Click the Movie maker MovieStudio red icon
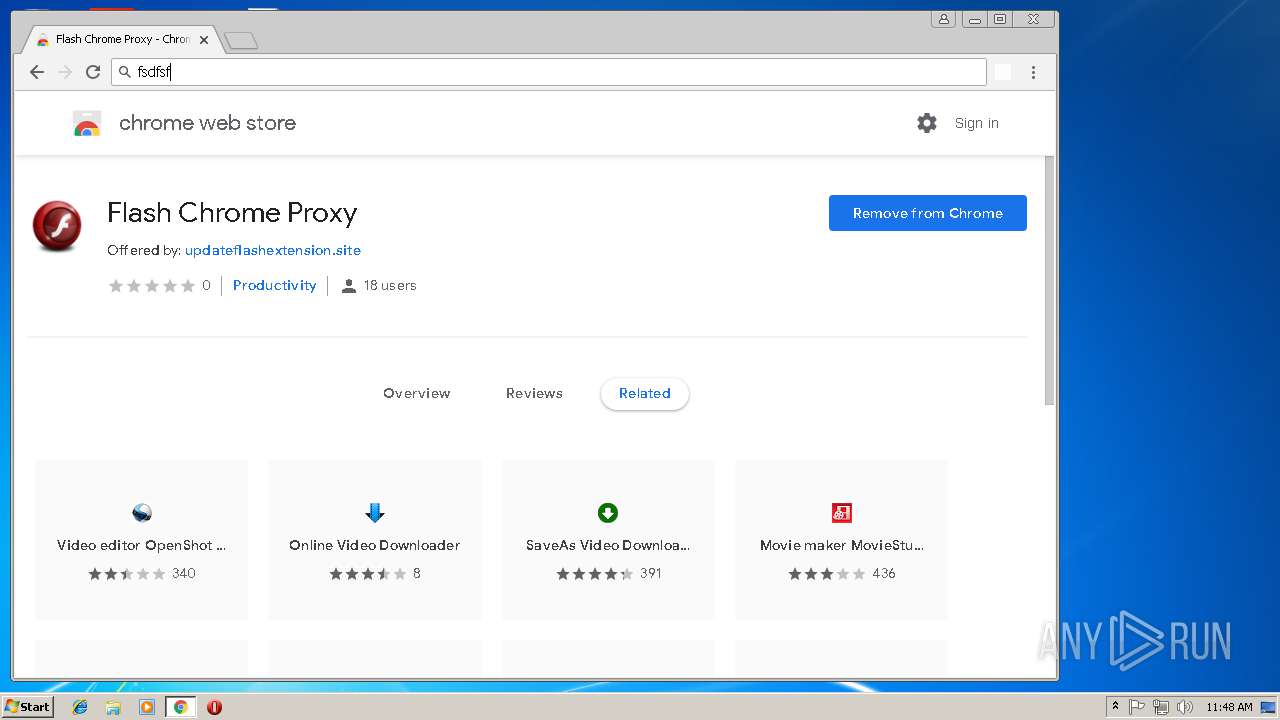Screen dimensions: 1280x720 click(x=841, y=513)
